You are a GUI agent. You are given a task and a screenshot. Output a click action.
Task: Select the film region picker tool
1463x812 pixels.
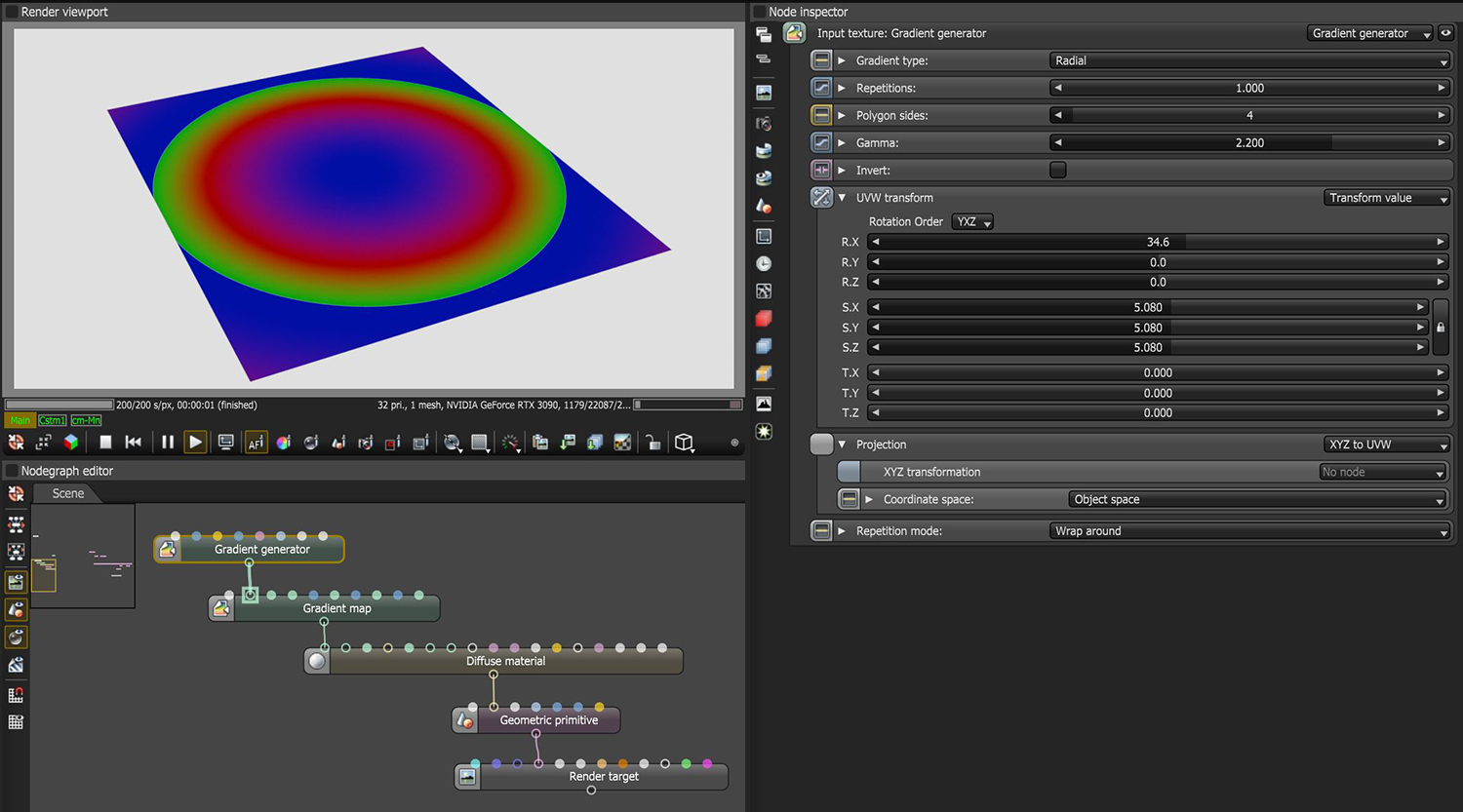pyautogui.click(x=420, y=442)
